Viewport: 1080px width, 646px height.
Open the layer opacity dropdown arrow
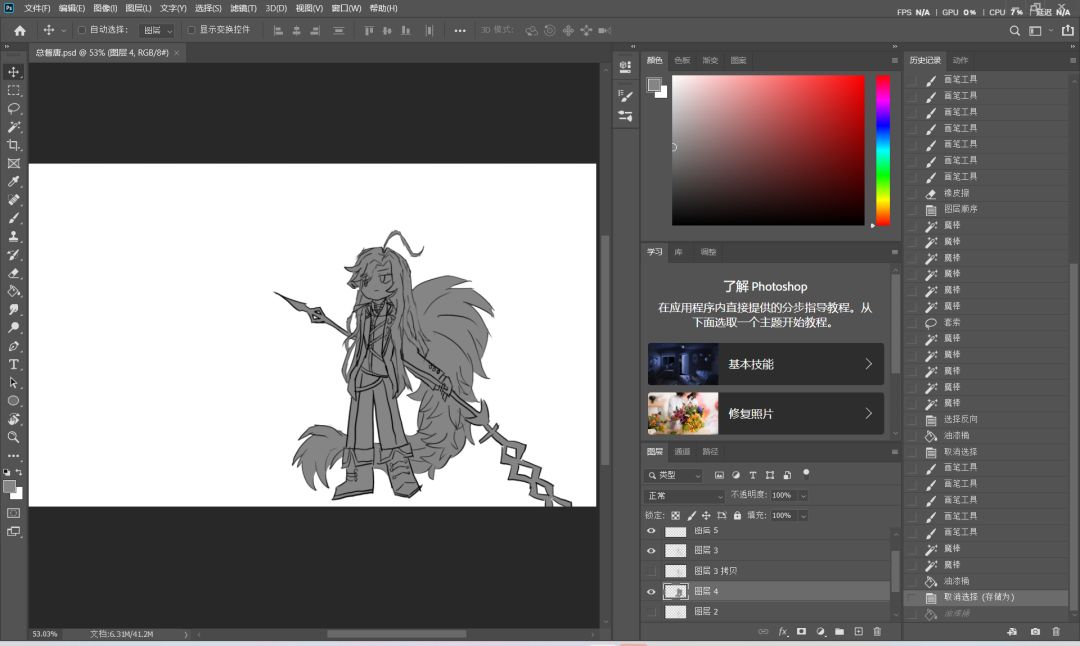pyautogui.click(x=803, y=496)
